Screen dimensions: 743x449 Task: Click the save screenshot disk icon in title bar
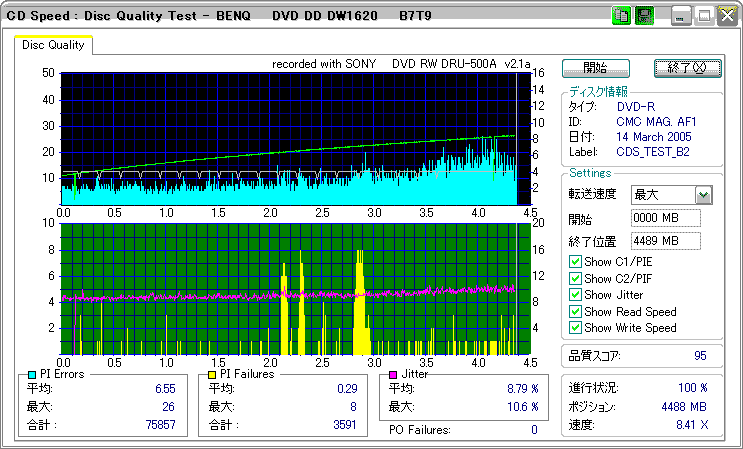click(645, 16)
